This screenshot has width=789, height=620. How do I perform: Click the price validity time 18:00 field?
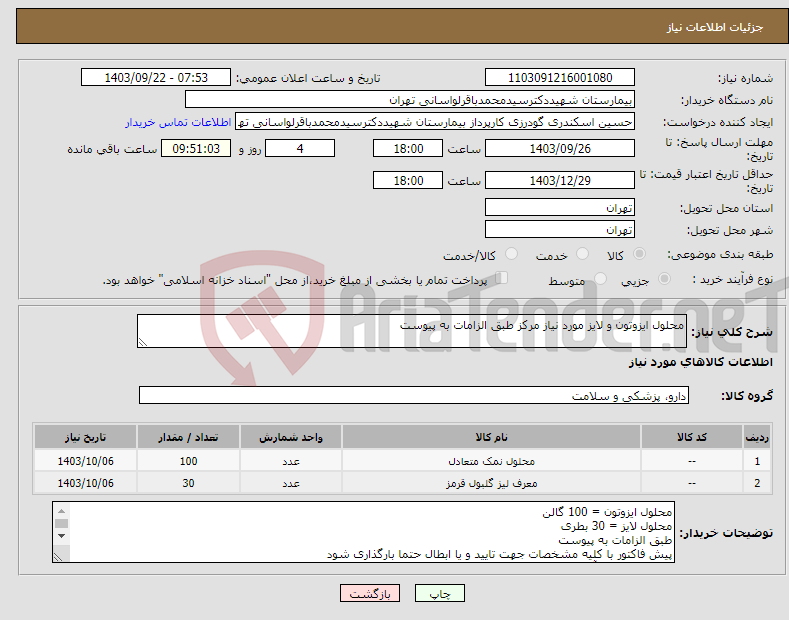tap(408, 180)
